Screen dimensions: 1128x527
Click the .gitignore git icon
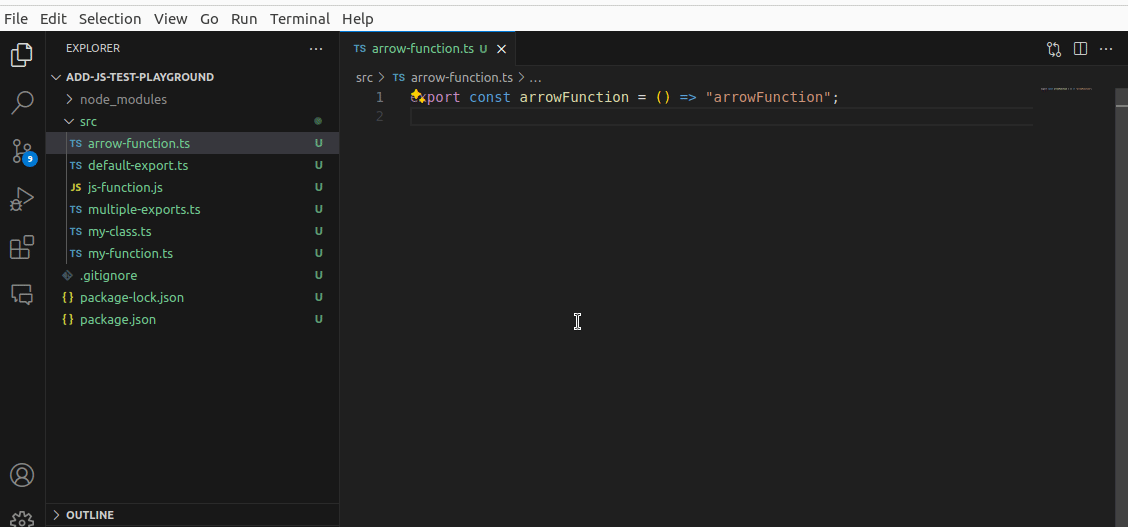click(68, 275)
